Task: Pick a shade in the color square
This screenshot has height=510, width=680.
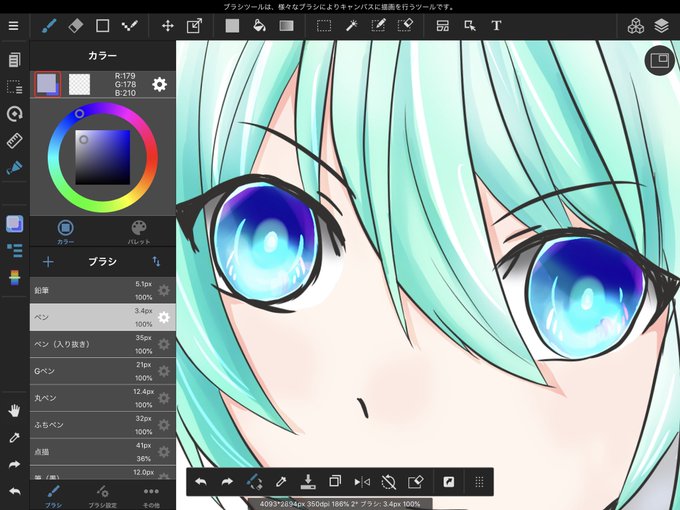Action: (x=103, y=157)
